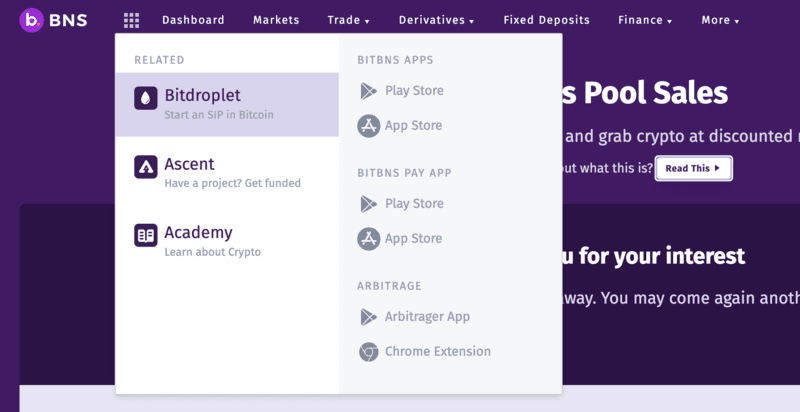Click the Read This button
Image resolution: width=800 pixels, height=412 pixels.
point(693,168)
